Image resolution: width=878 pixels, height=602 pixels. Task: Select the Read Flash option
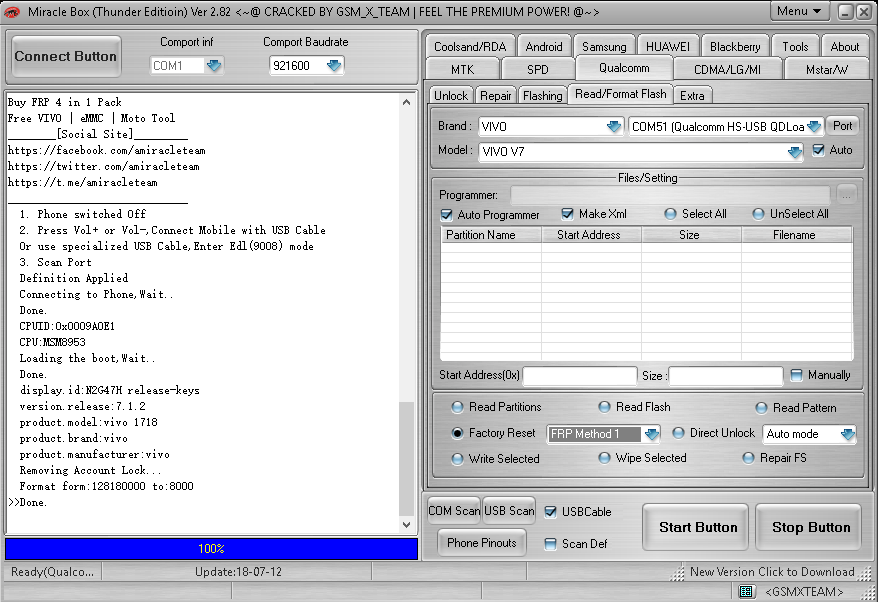pos(604,407)
